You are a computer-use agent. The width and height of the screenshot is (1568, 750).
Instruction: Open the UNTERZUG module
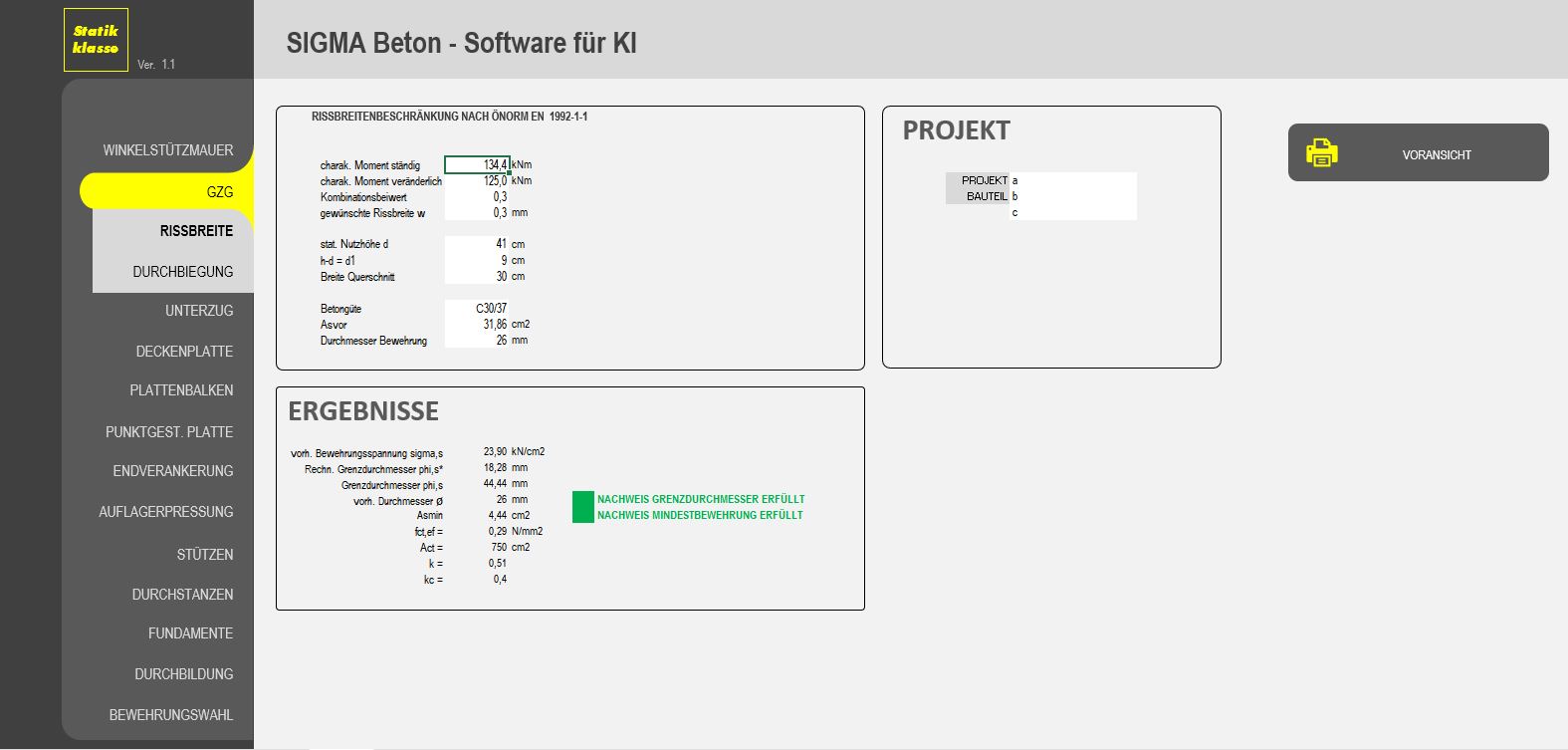coord(198,311)
